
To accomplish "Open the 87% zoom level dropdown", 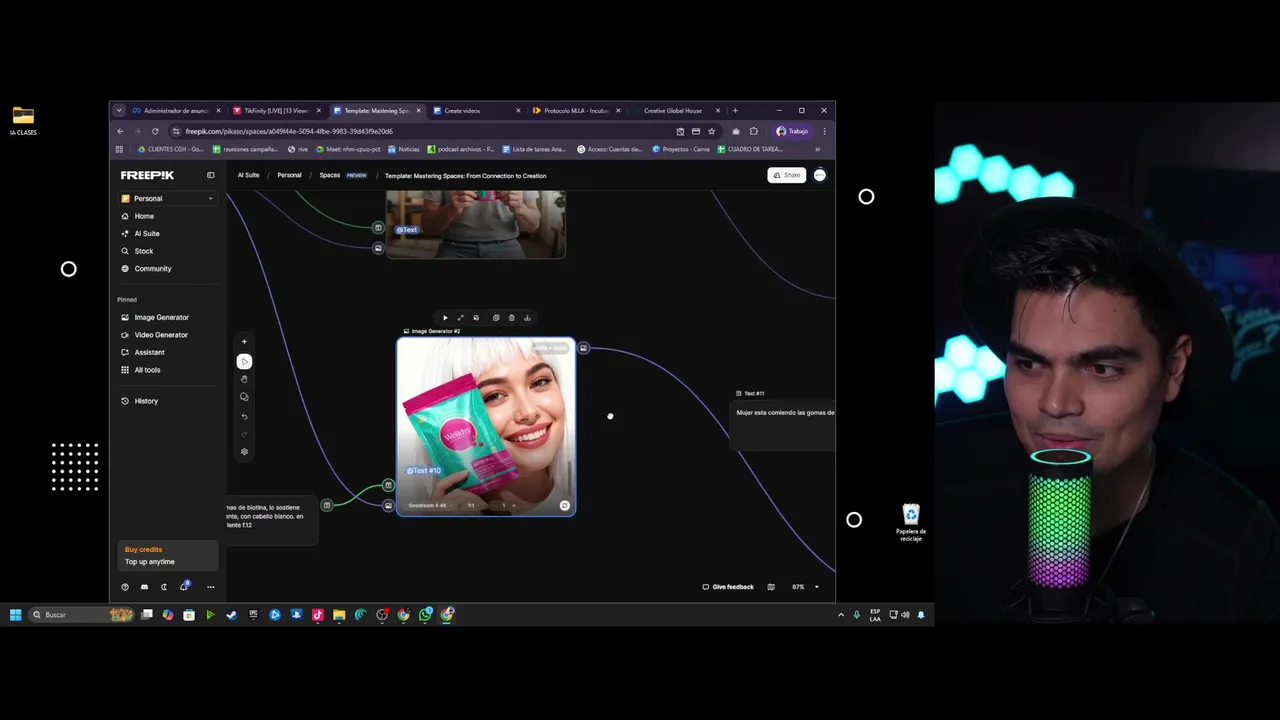I will click(805, 587).
